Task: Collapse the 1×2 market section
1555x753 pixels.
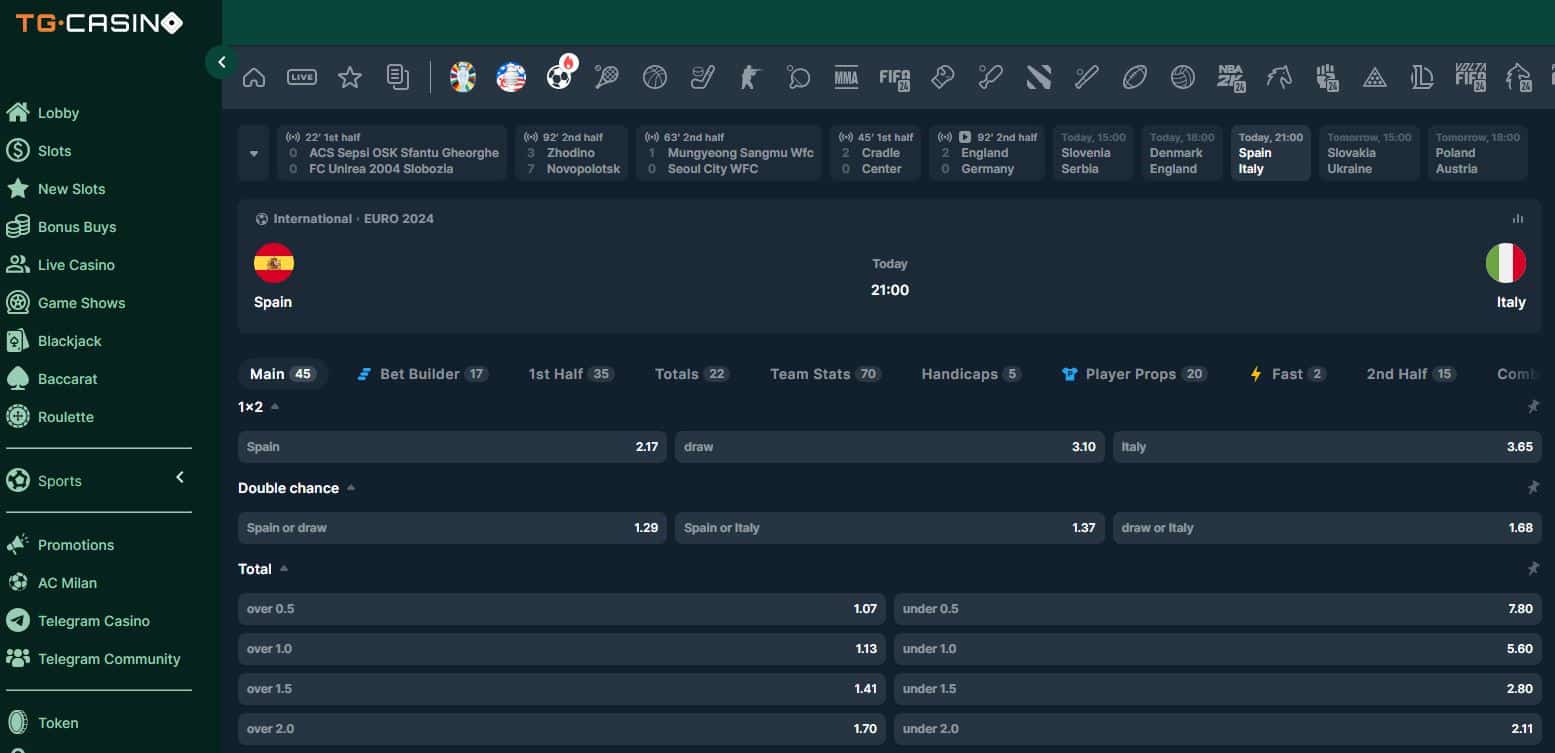Action: click(x=275, y=406)
